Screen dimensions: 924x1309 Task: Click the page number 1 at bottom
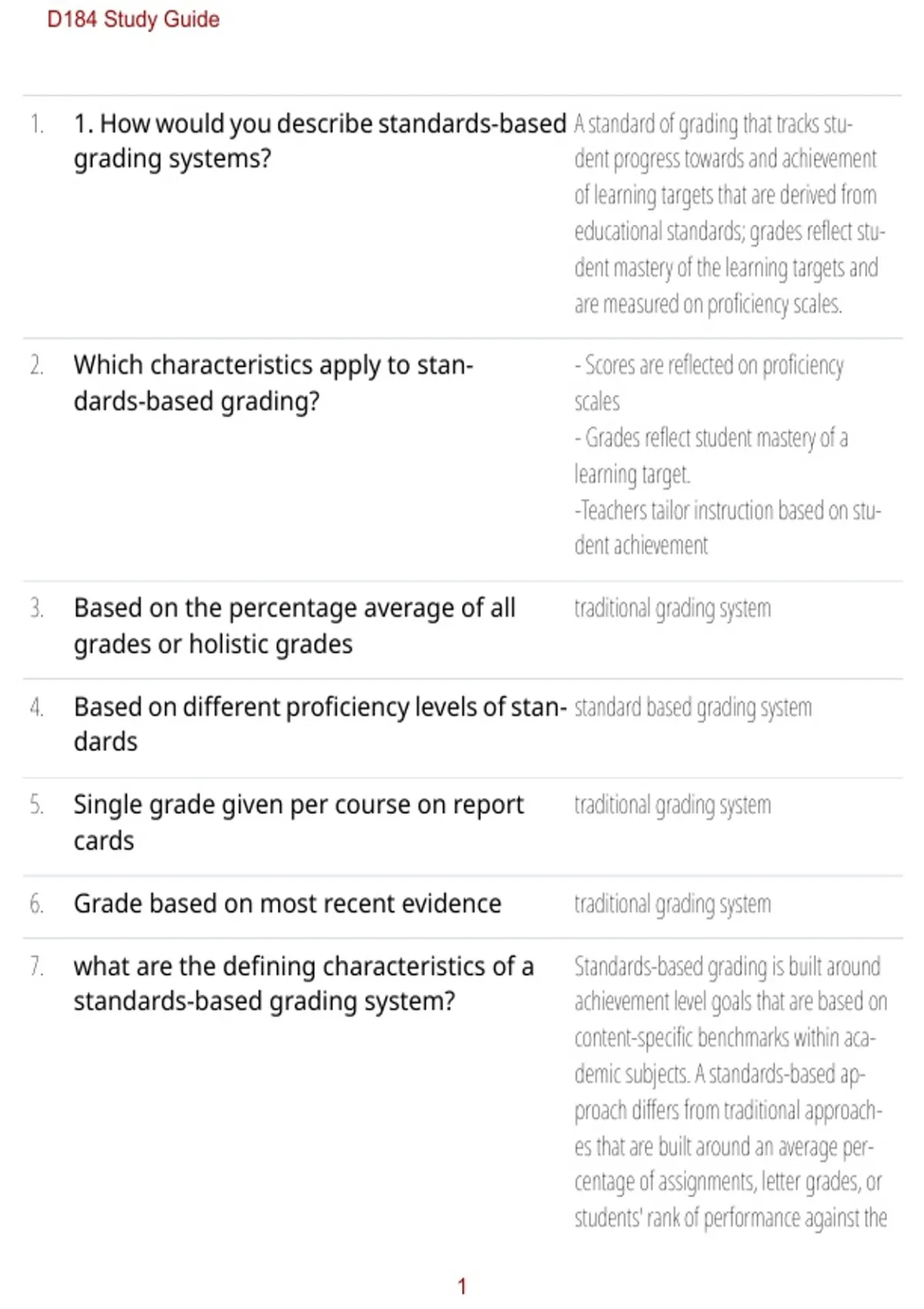[x=462, y=1286]
